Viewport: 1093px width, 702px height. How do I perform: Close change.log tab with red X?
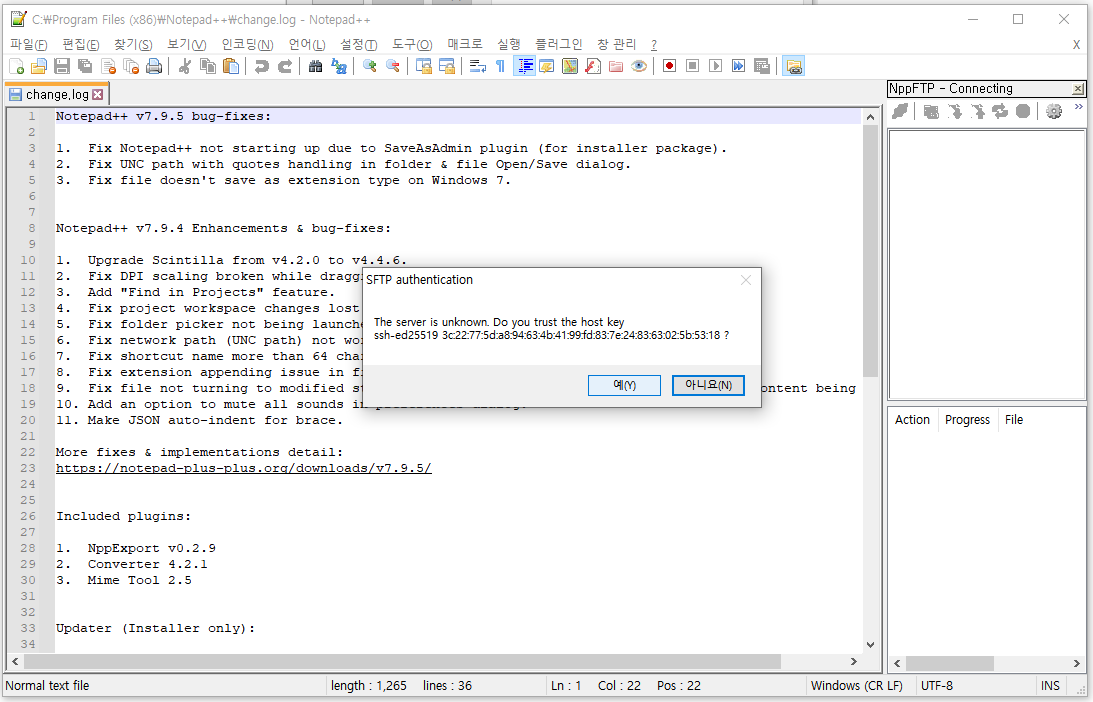(x=98, y=94)
